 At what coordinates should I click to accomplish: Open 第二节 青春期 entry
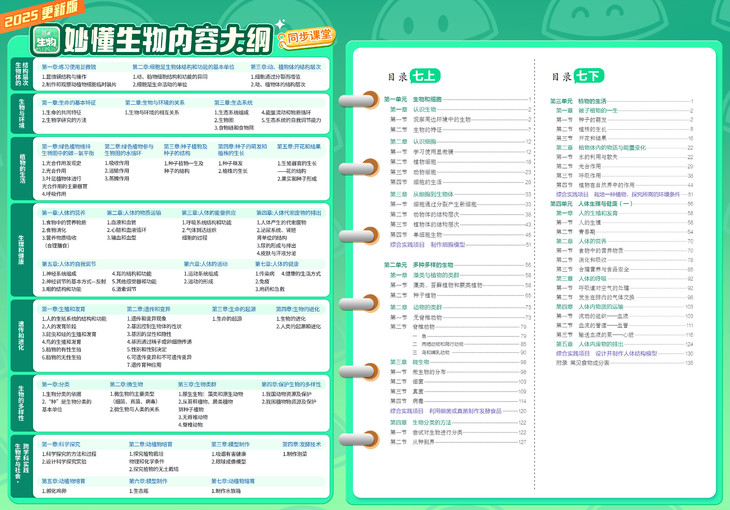(624, 231)
